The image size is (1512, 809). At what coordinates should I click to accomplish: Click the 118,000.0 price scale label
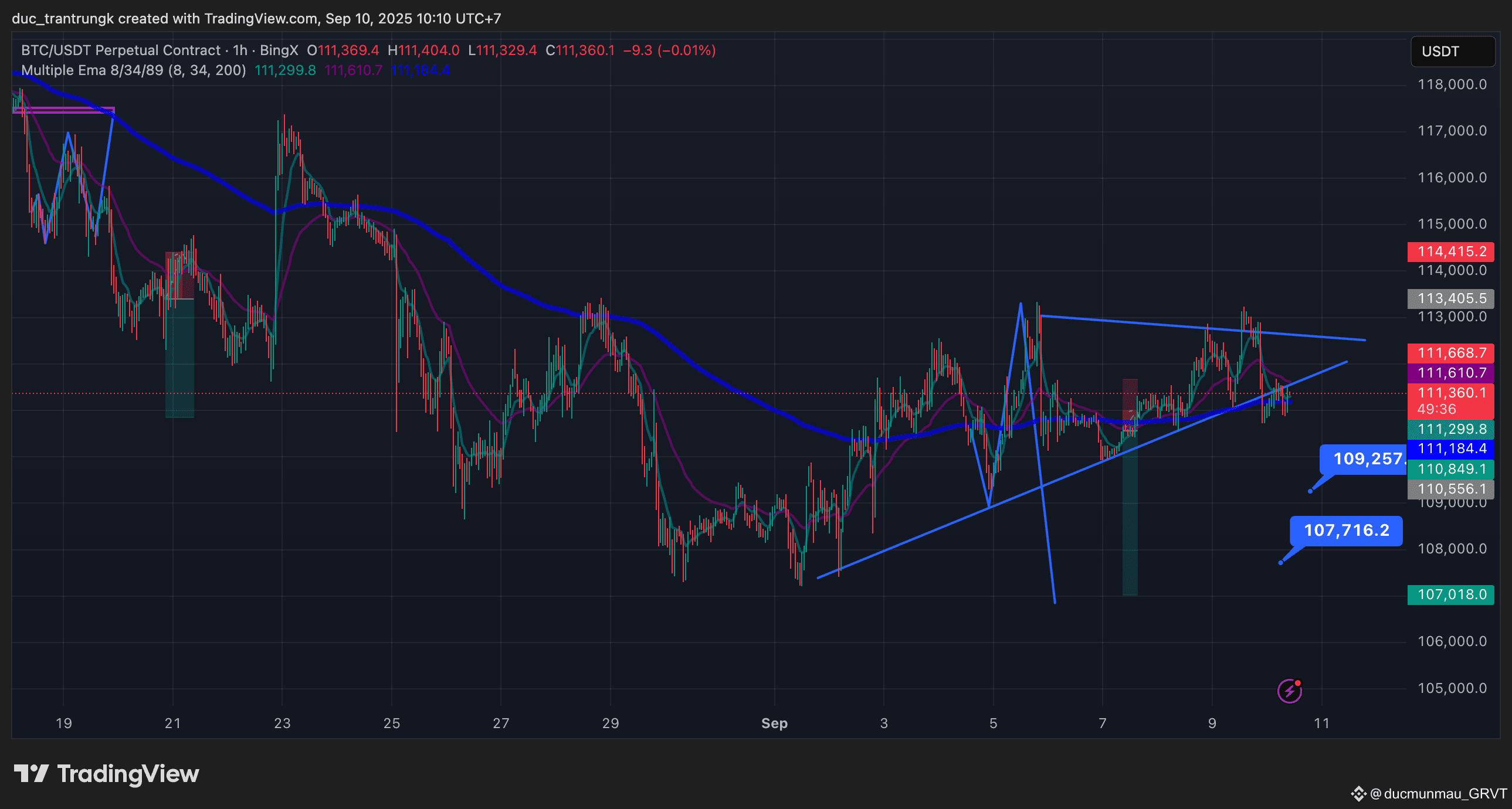1452,84
